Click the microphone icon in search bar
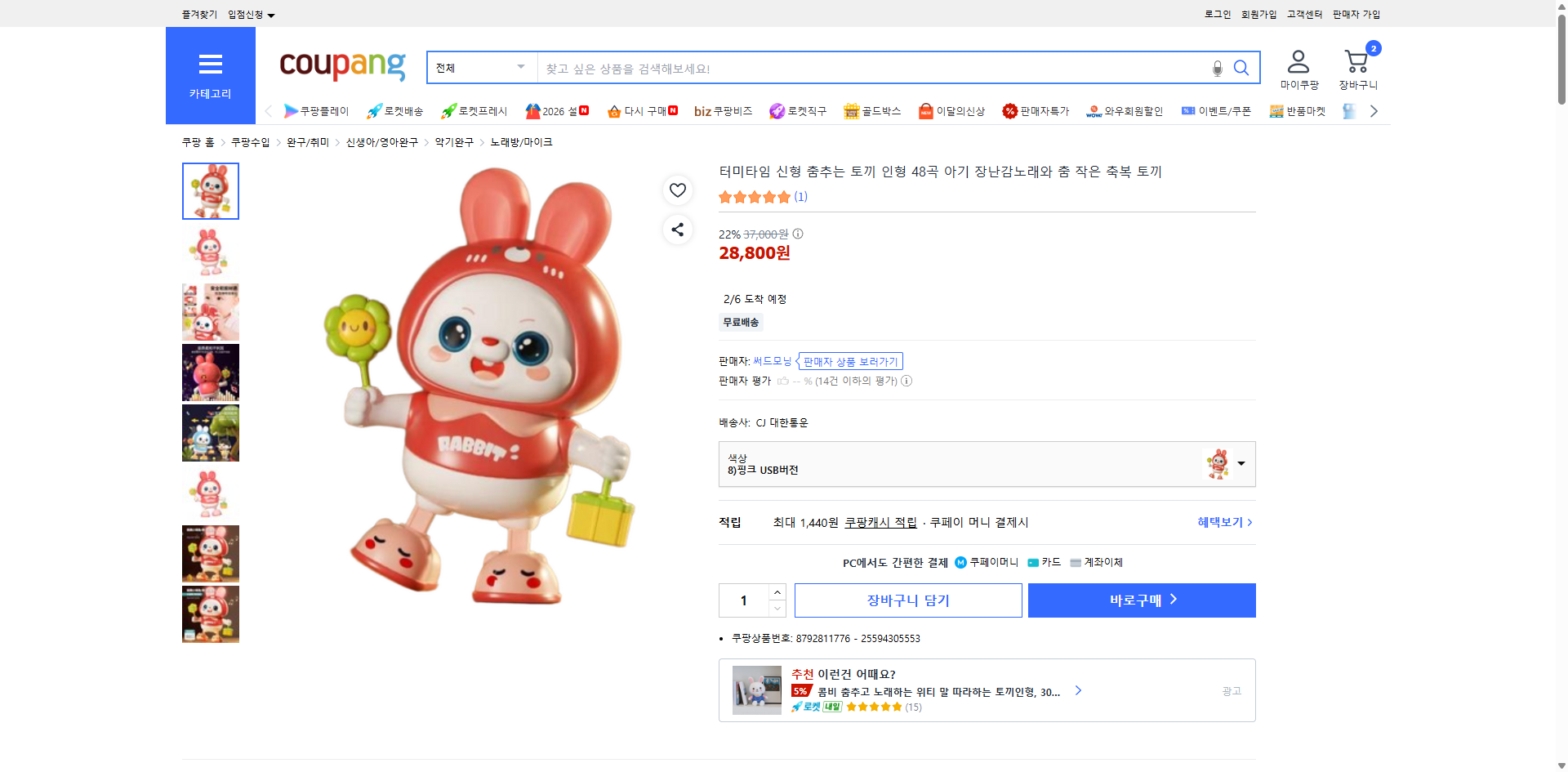This screenshot has height=772, width=1568. coord(1216,69)
